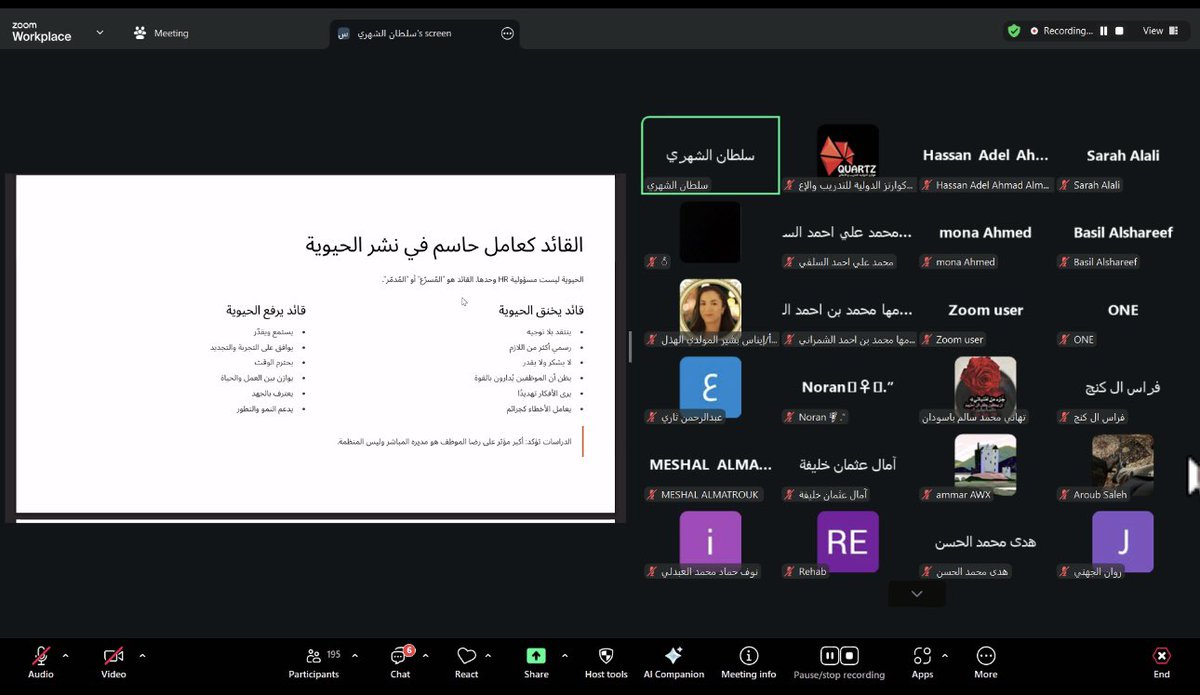Select فراس ال كنج participant tile
Image resolution: width=1200 pixels, height=695 pixels.
(1123, 388)
